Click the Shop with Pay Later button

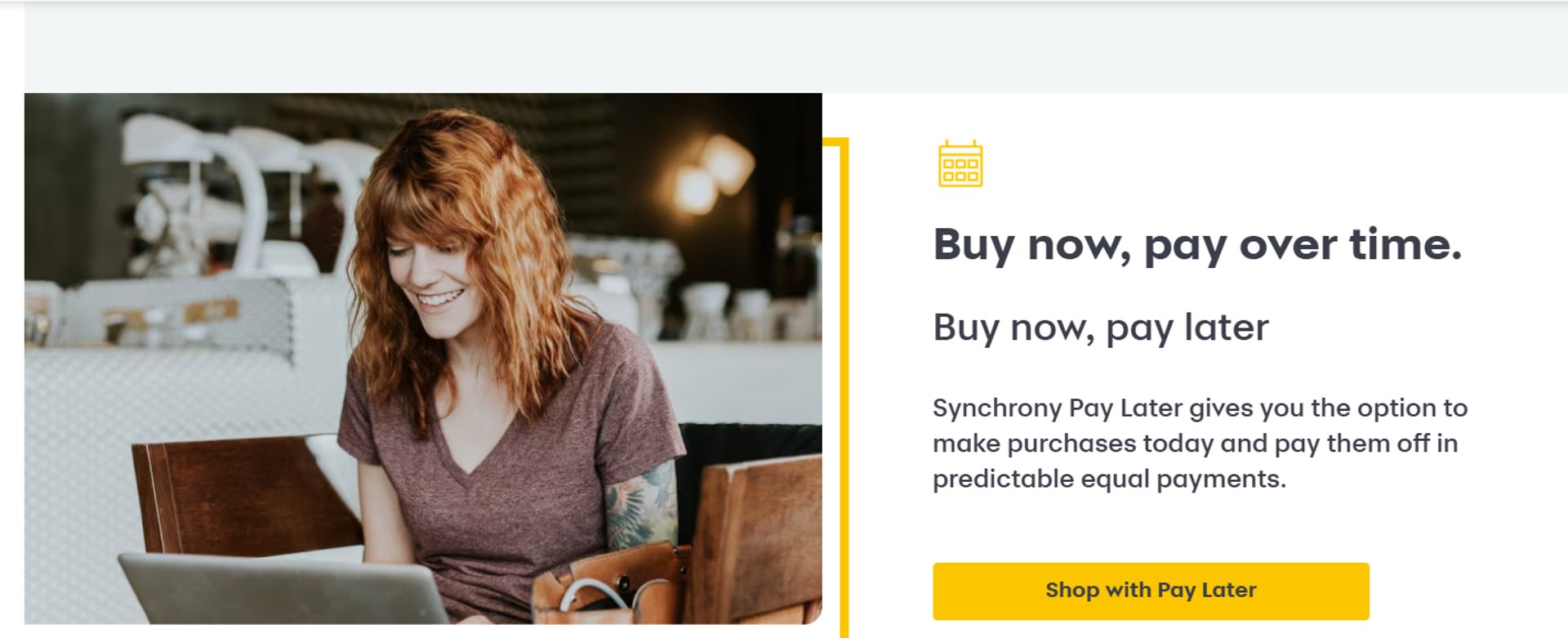pyautogui.click(x=1151, y=591)
